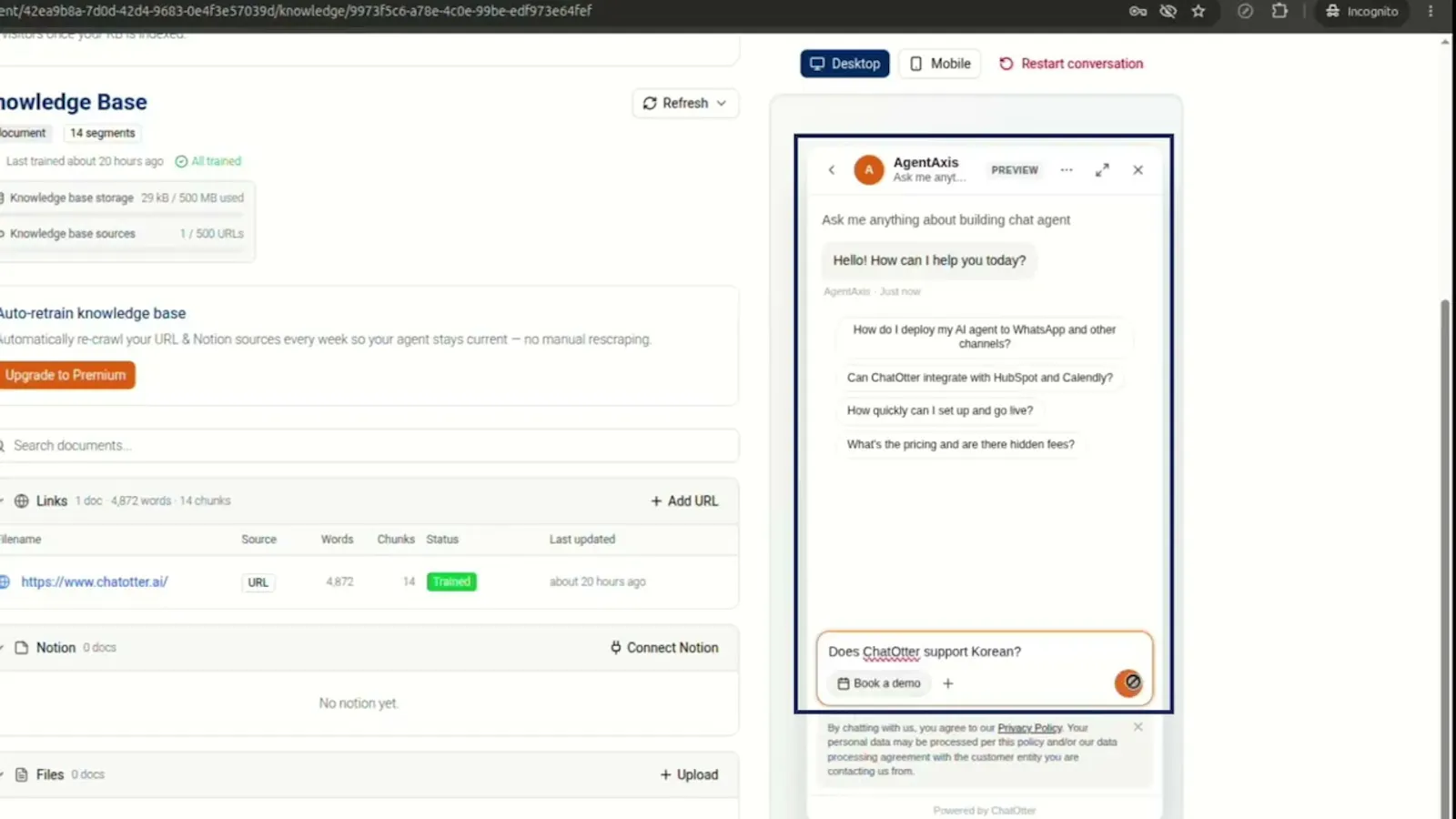Click Connect Notion button

click(664, 648)
